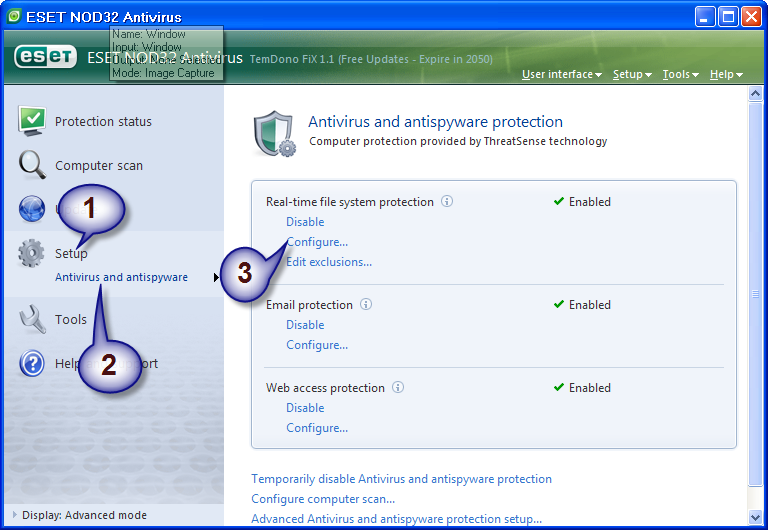Open the Tools menu in header
The height and width of the screenshot is (530, 768).
tap(680, 74)
